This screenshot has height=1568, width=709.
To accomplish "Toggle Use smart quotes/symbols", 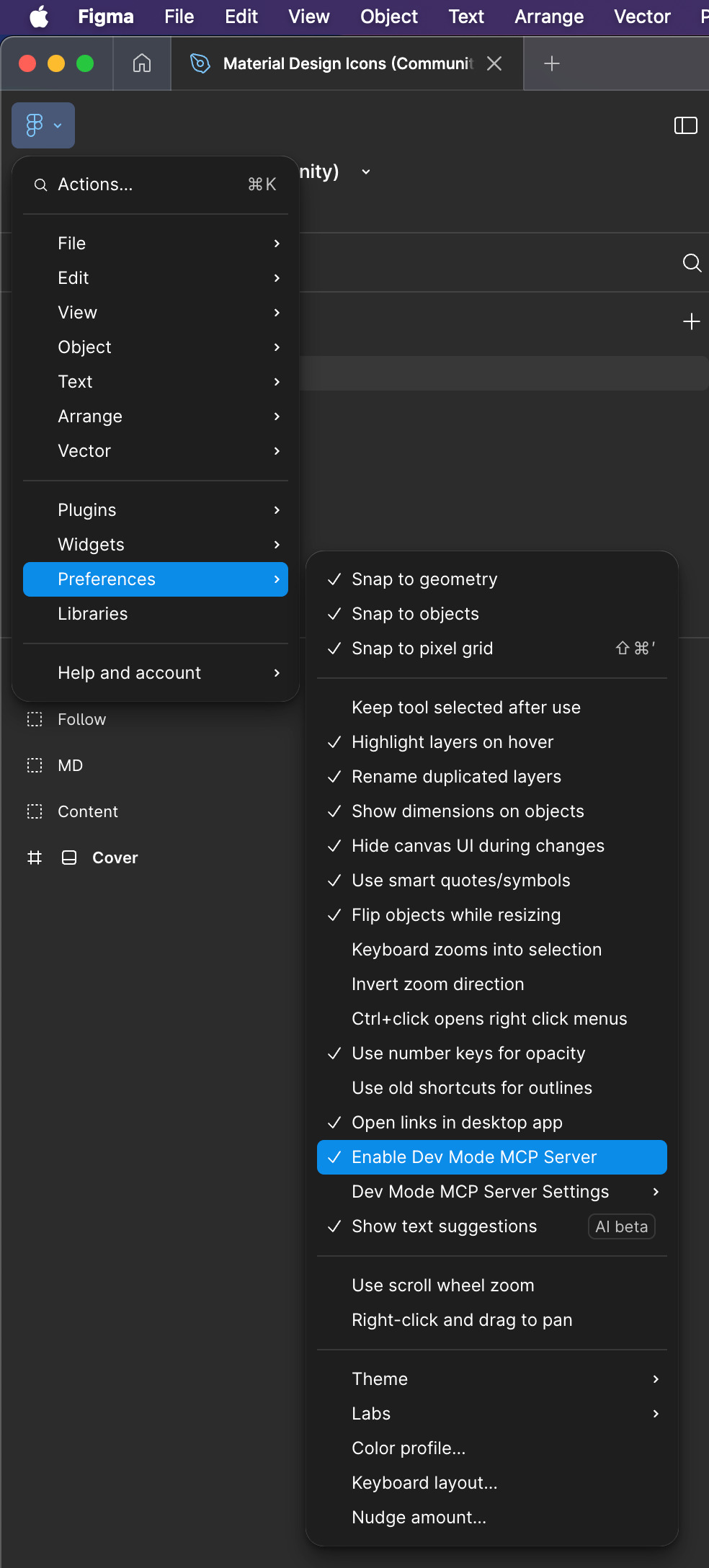I will [x=492, y=881].
